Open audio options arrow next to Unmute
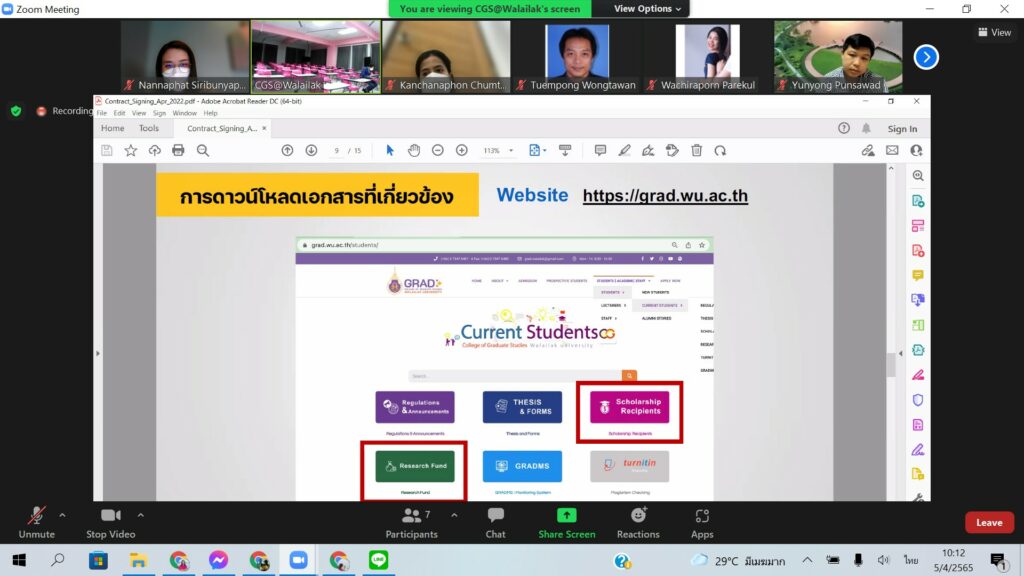This screenshot has width=1024, height=576. 62,515
